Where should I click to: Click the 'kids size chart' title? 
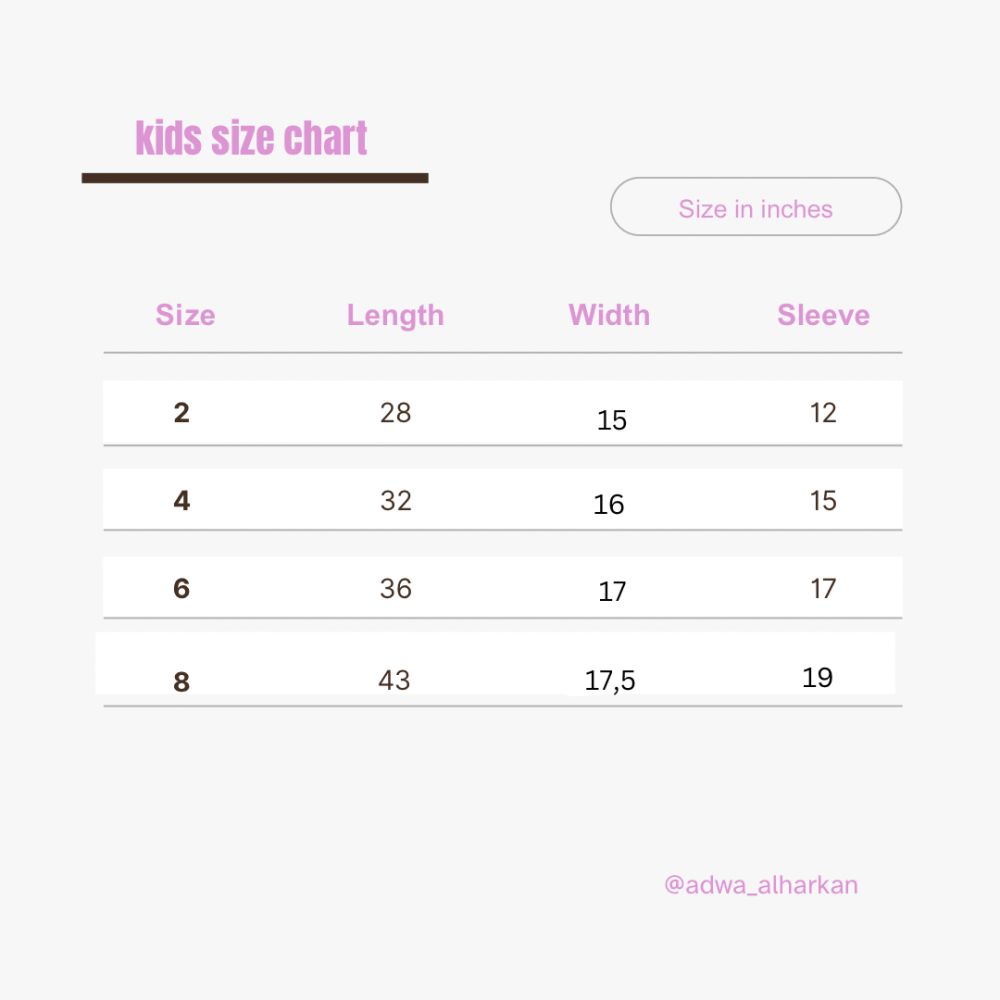point(251,138)
